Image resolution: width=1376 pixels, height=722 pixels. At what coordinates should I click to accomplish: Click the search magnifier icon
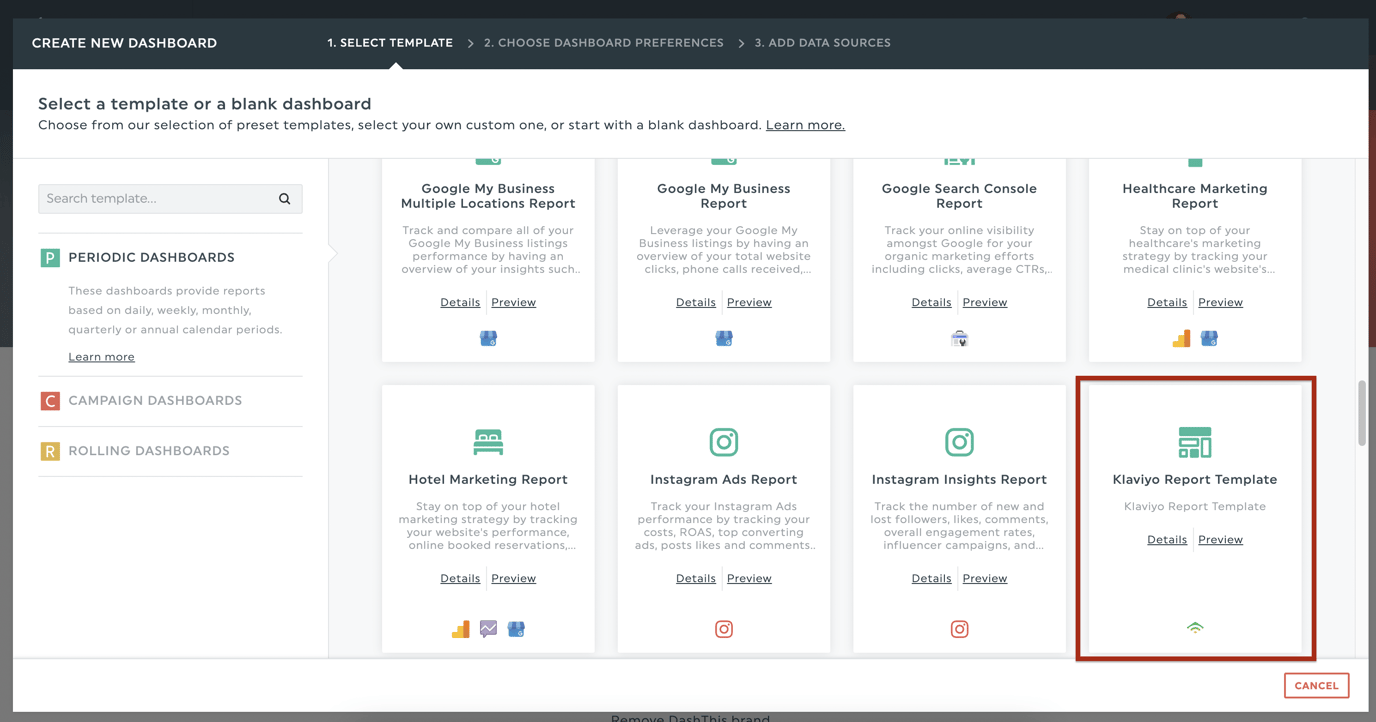285,199
